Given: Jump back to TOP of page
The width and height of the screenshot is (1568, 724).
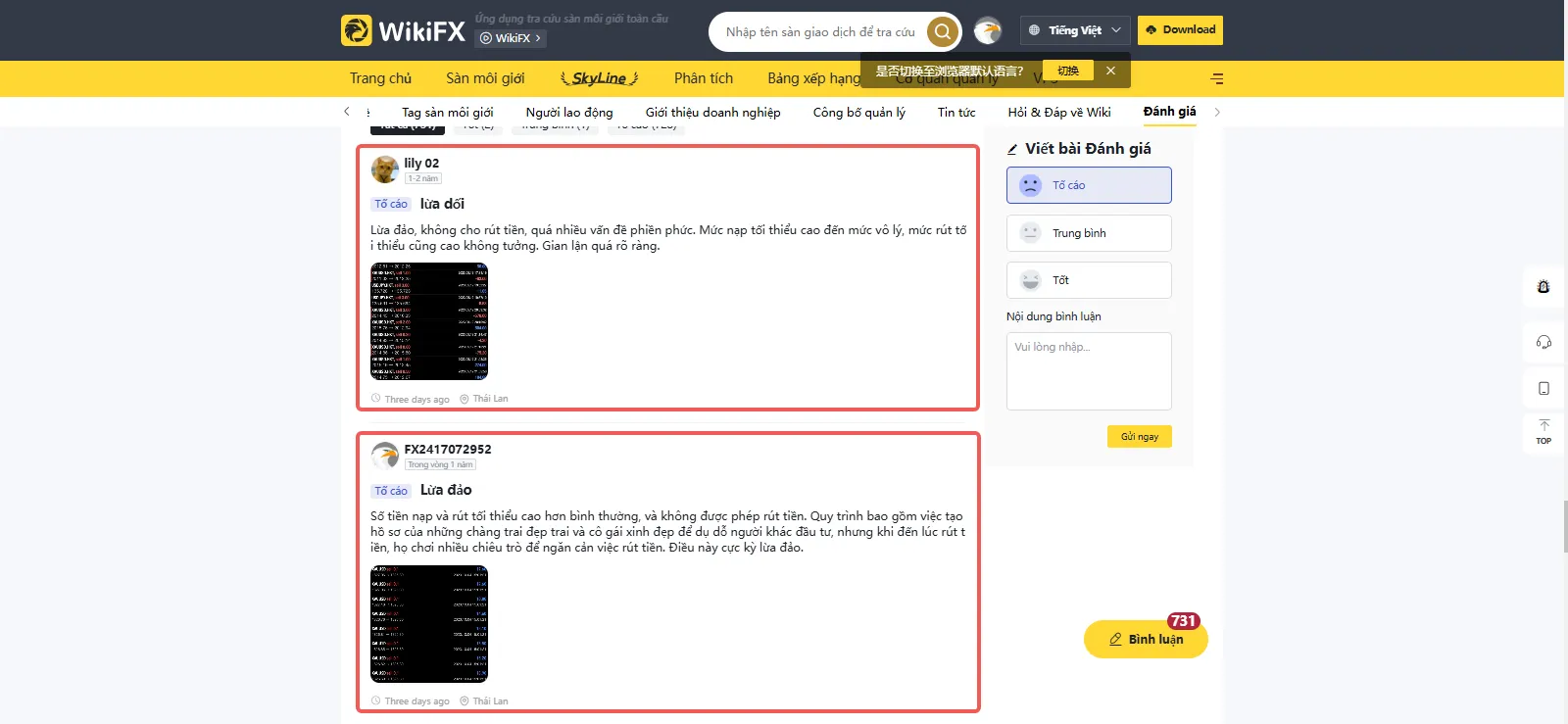Looking at the screenshot, I should pyautogui.click(x=1543, y=432).
